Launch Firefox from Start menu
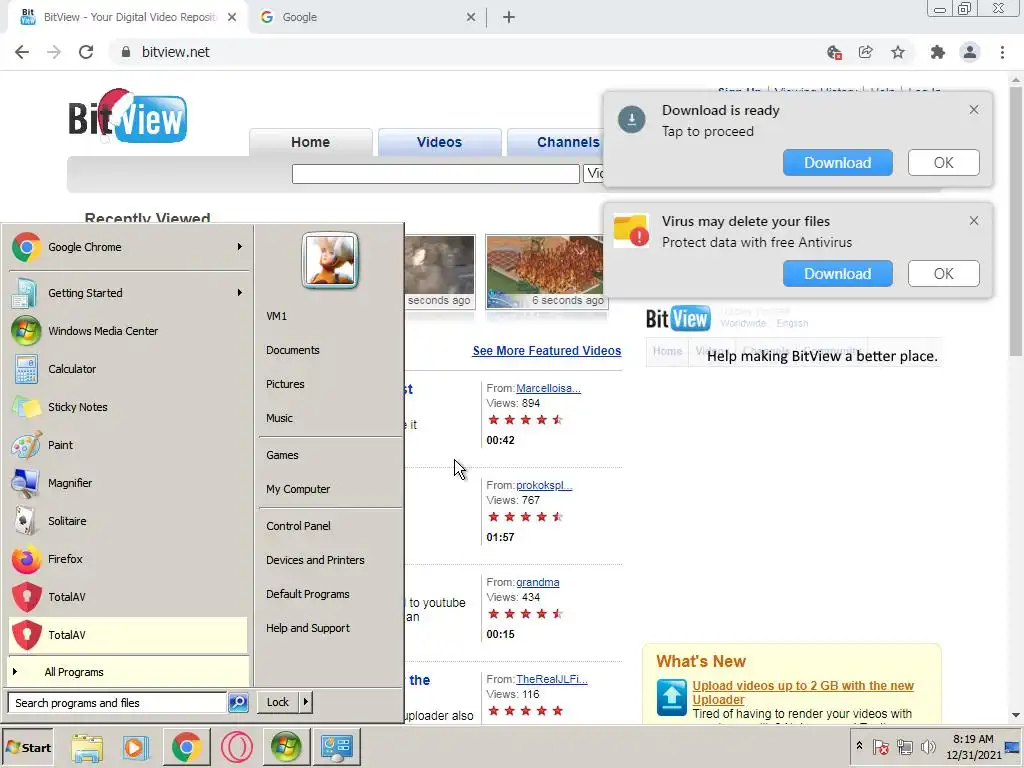Viewport: 1024px width, 768px height. coord(128,559)
